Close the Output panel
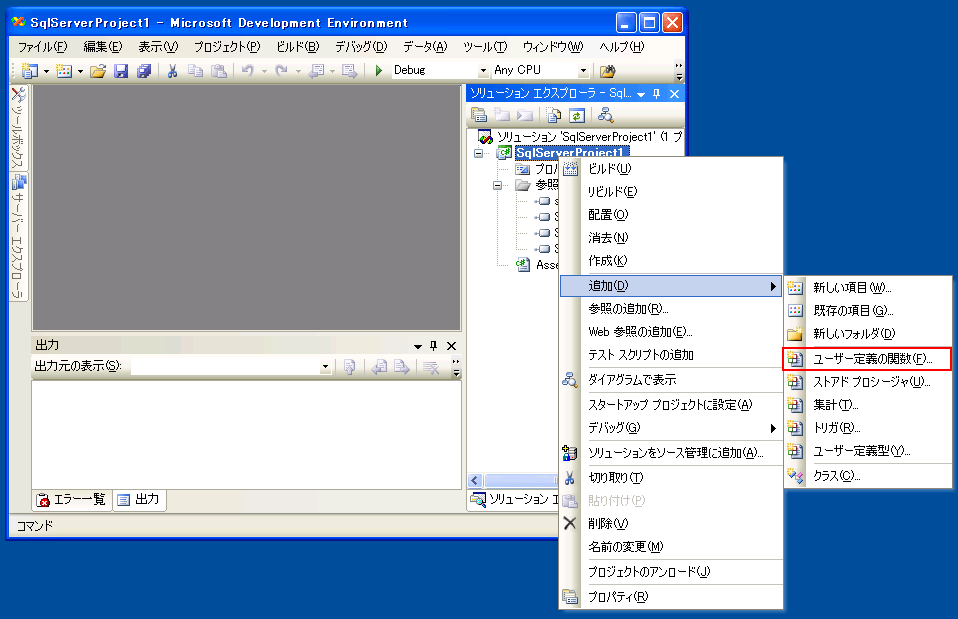The image size is (958, 619). click(452, 346)
